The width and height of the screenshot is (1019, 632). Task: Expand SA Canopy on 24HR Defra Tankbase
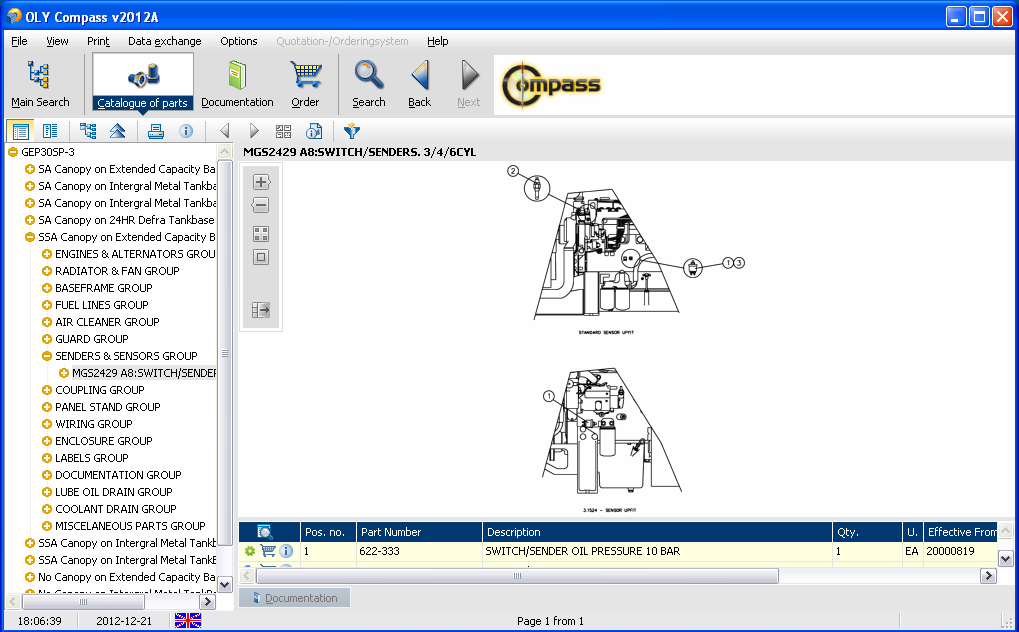[x=29, y=220]
